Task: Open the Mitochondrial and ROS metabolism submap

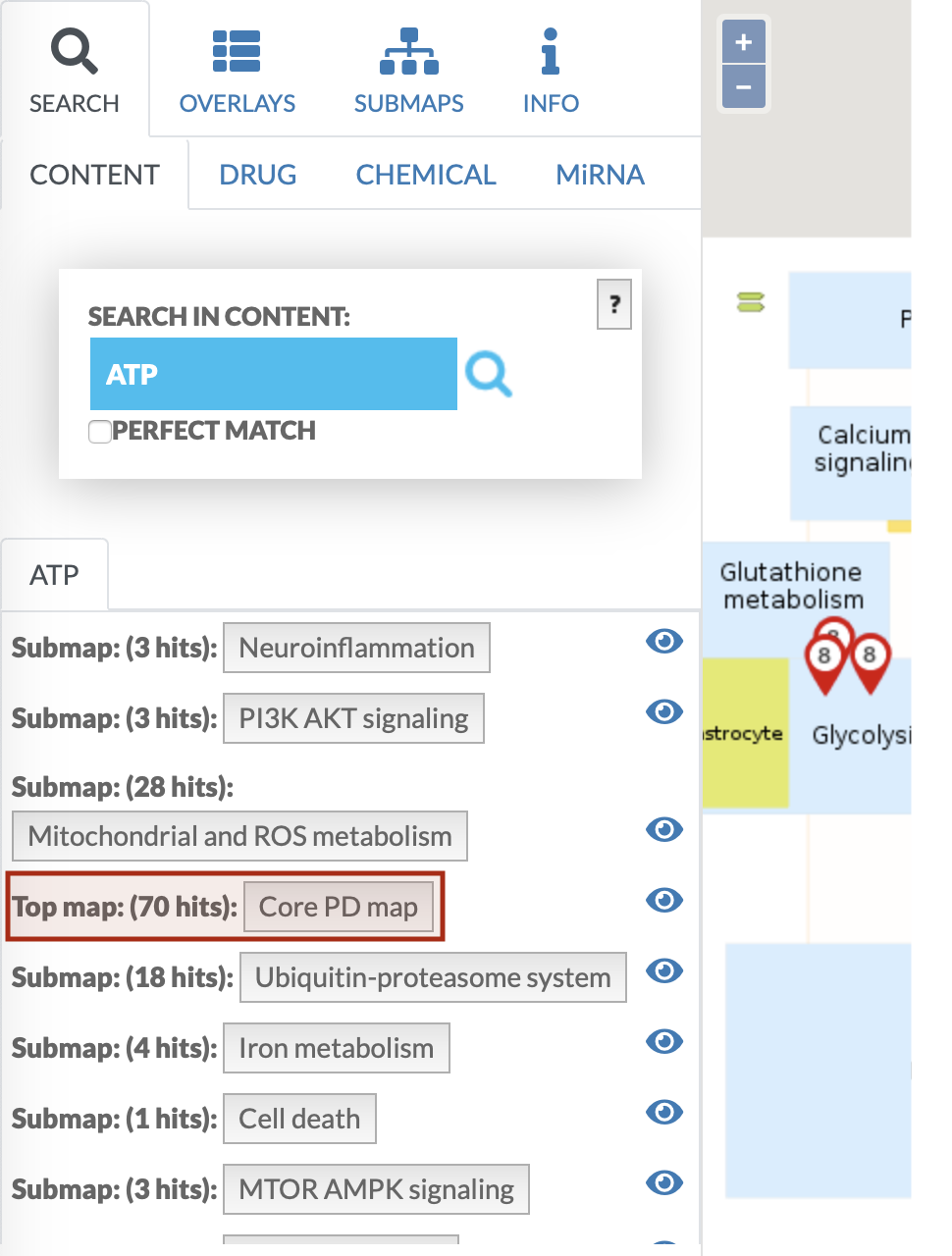Action: click(x=239, y=836)
